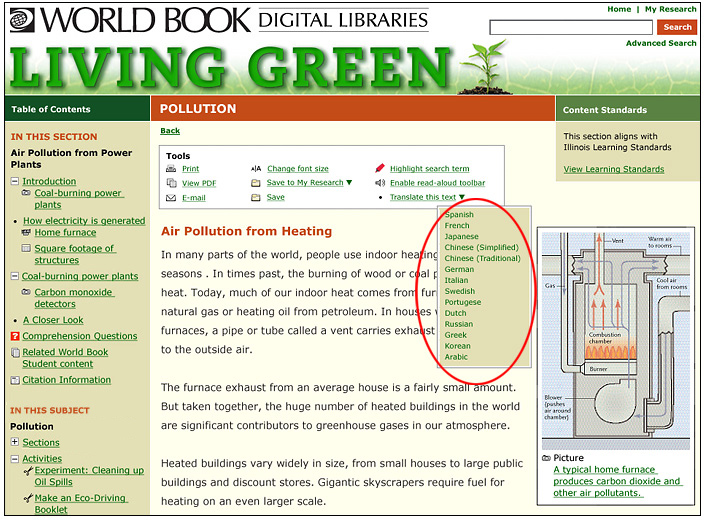Select Japanese from translation list
Image resolution: width=710 pixels, height=526 pixels.
[461, 236]
